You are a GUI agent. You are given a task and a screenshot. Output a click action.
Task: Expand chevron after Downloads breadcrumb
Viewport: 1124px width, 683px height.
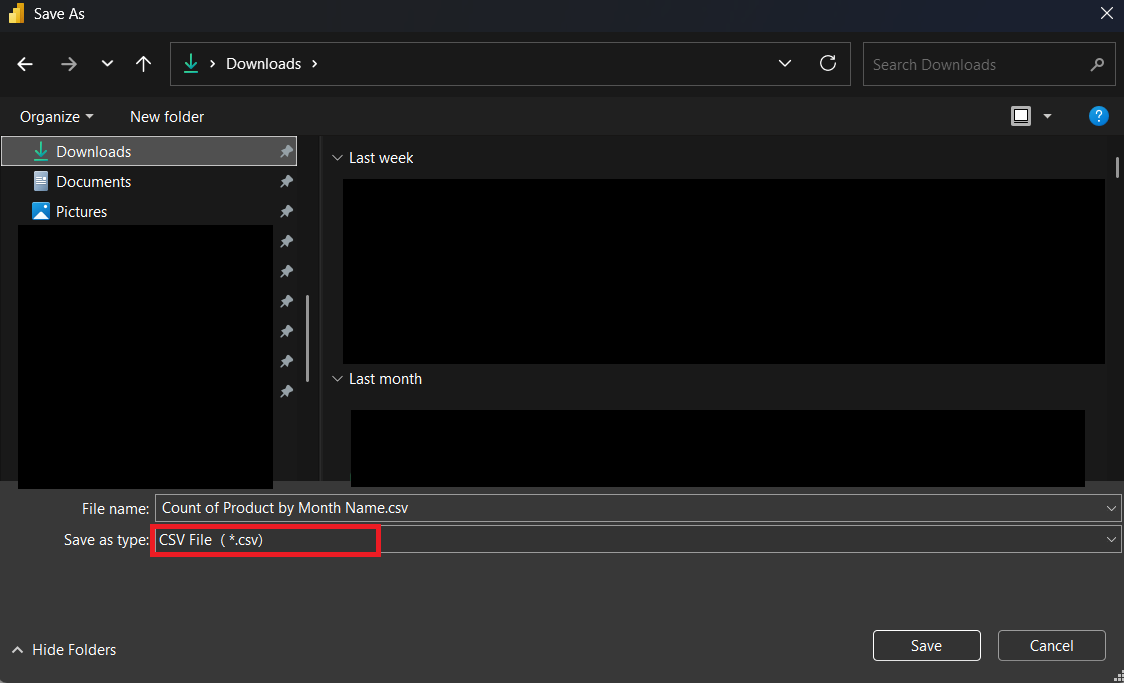point(314,64)
